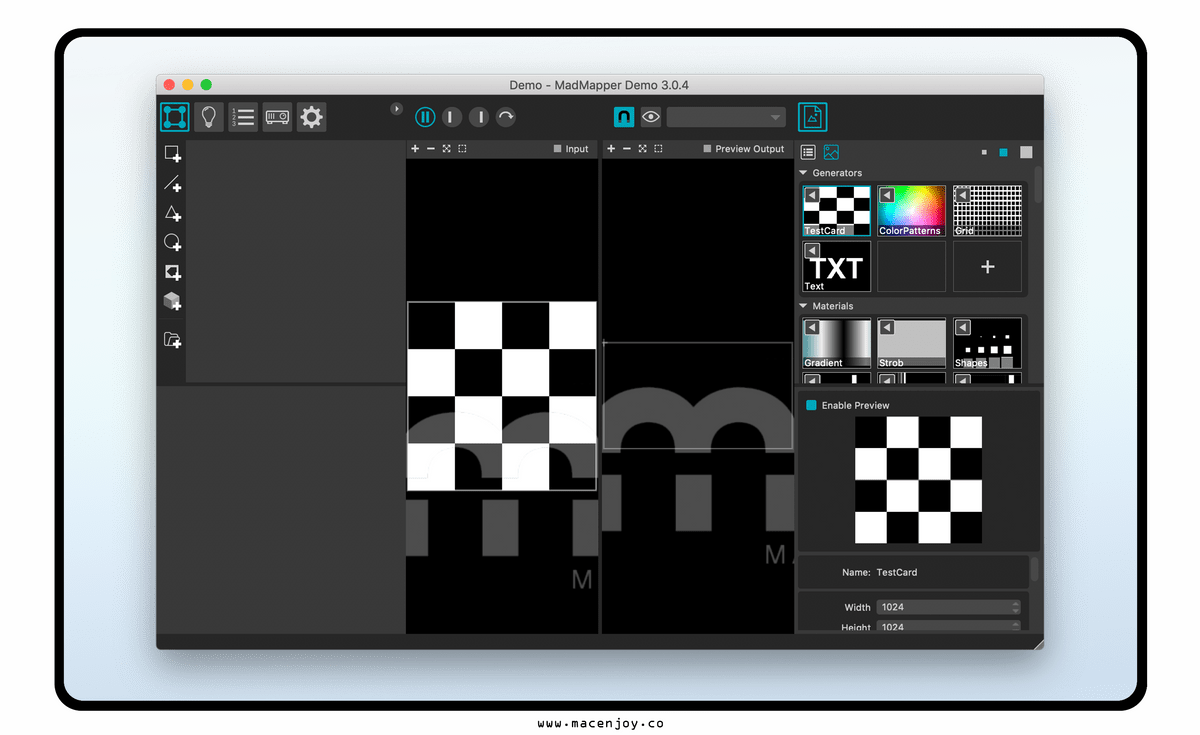Image resolution: width=1200 pixels, height=735 pixels.
Task: Select the Grid generator thumbnail
Action: click(987, 211)
